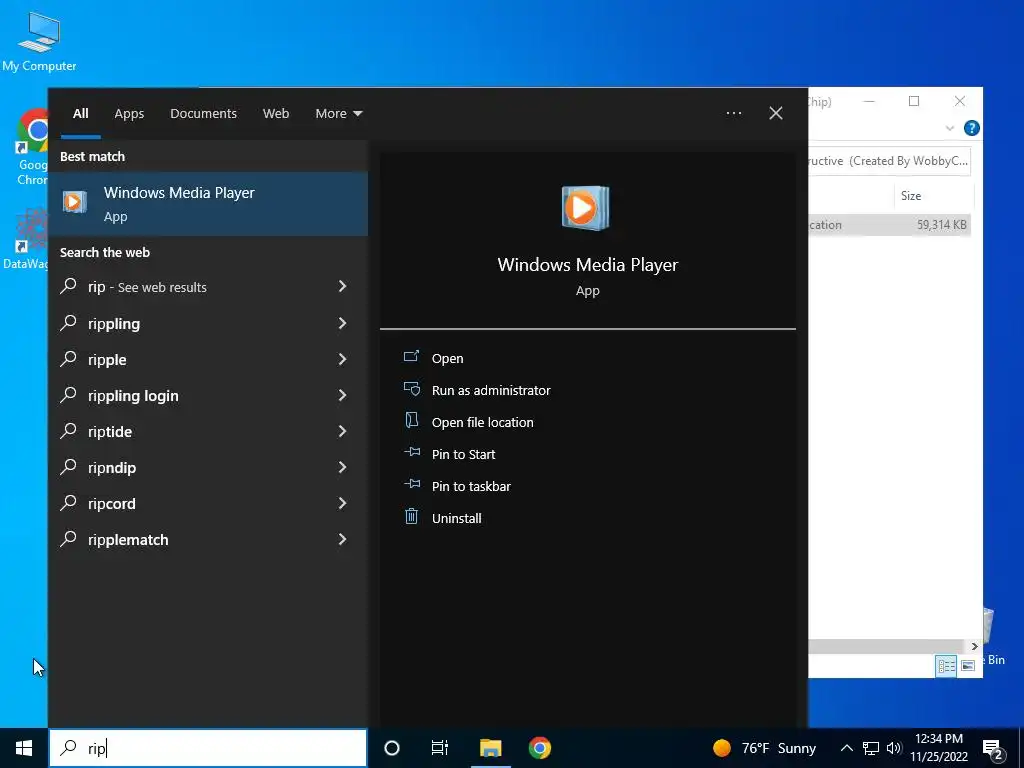The height and width of the screenshot is (768, 1024).
Task: Expand the ripcord suggestion arrow
Action: coord(342,502)
